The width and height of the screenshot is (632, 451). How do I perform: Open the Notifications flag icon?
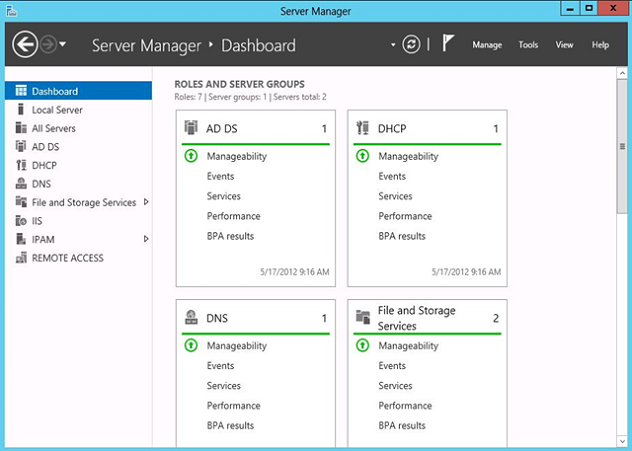tap(448, 43)
